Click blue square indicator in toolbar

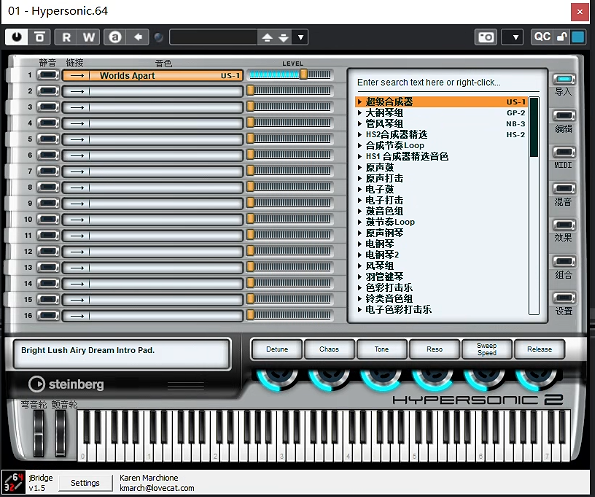pos(578,37)
